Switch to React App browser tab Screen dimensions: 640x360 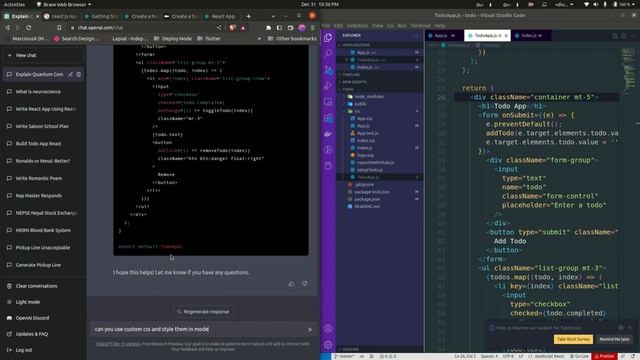(x=222, y=16)
